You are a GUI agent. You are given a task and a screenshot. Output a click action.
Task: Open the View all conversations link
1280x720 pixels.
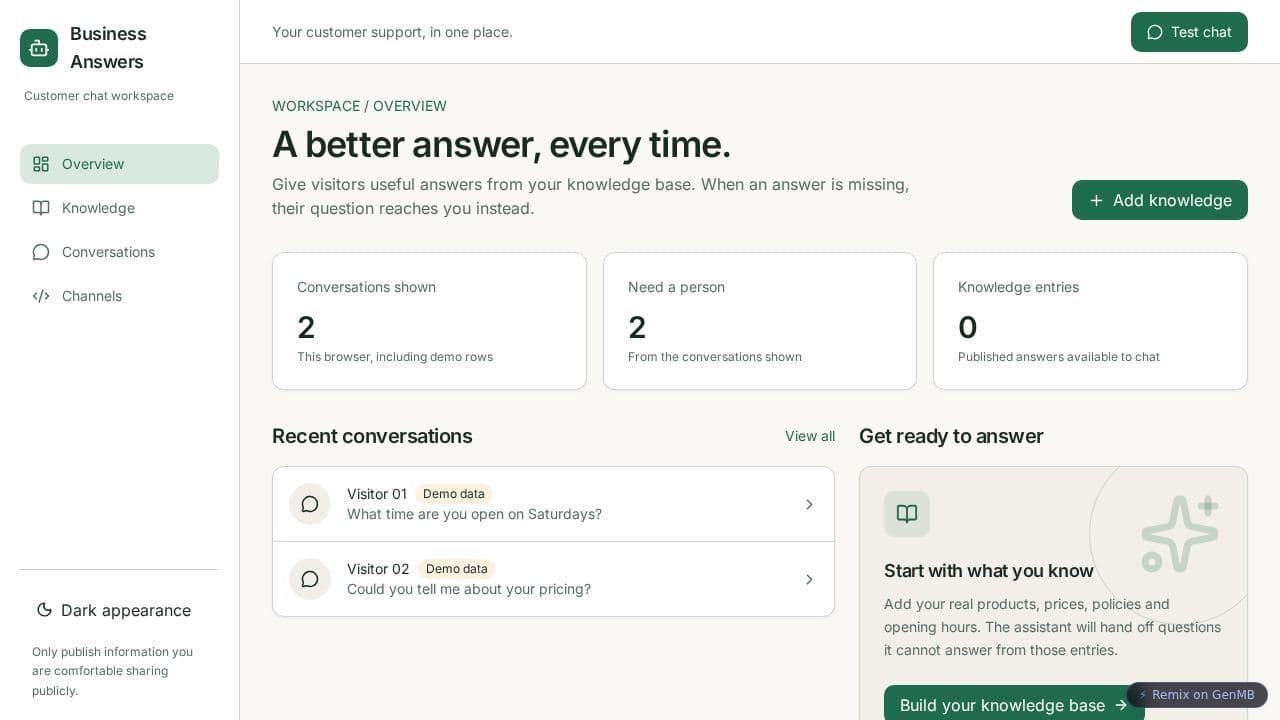tap(810, 436)
